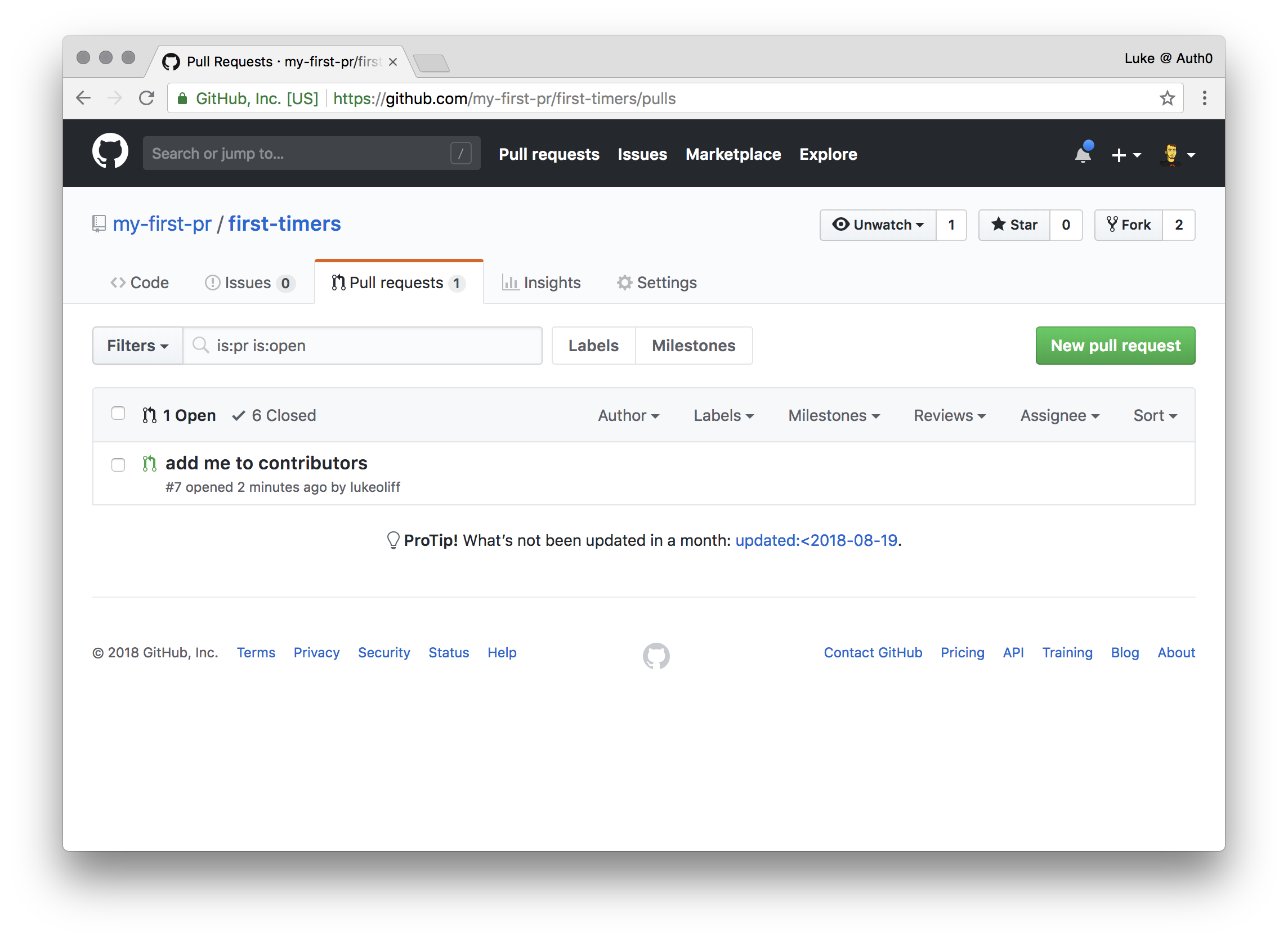View the stargazers count 0
Image resolution: width=1288 pixels, height=941 pixels.
[1066, 225]
